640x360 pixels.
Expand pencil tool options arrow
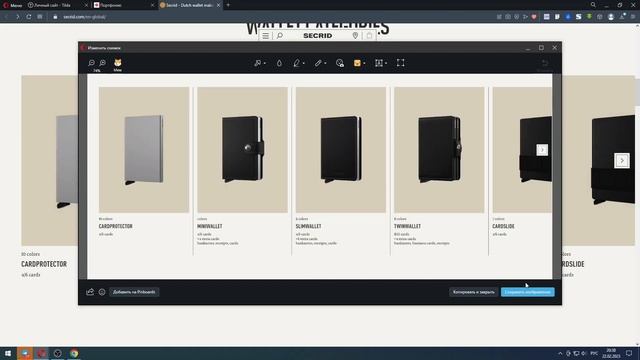325,63
